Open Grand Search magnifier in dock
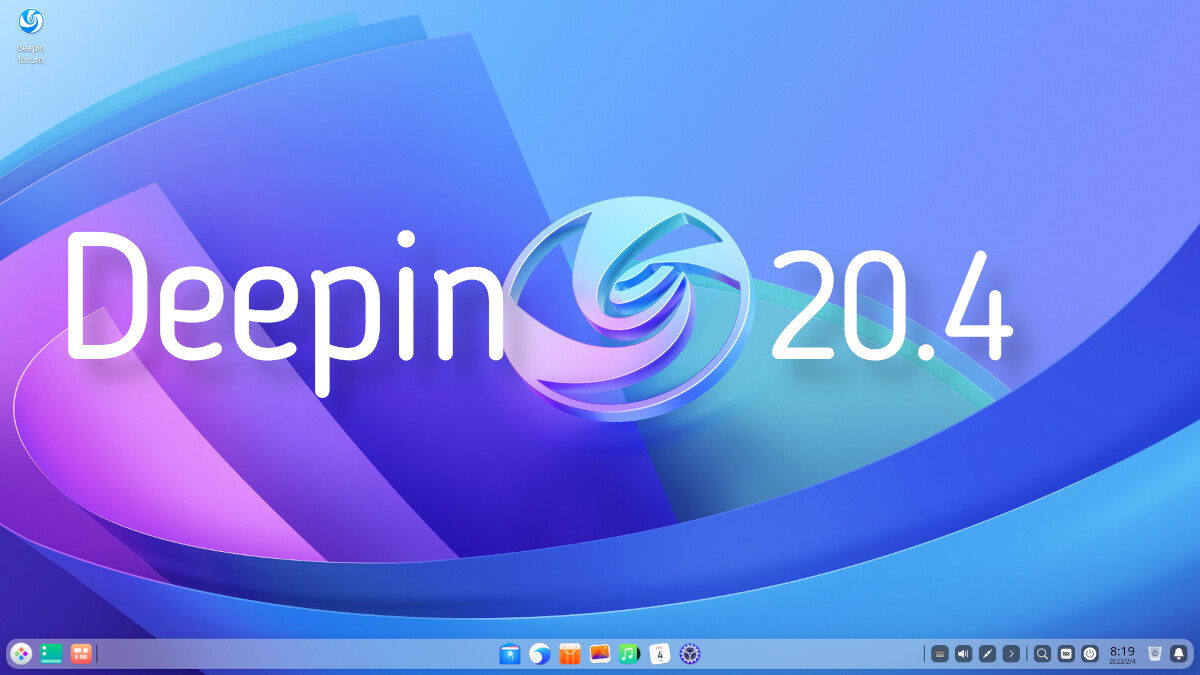This screenshot has height=675, width=1200. coord(1042,654)
